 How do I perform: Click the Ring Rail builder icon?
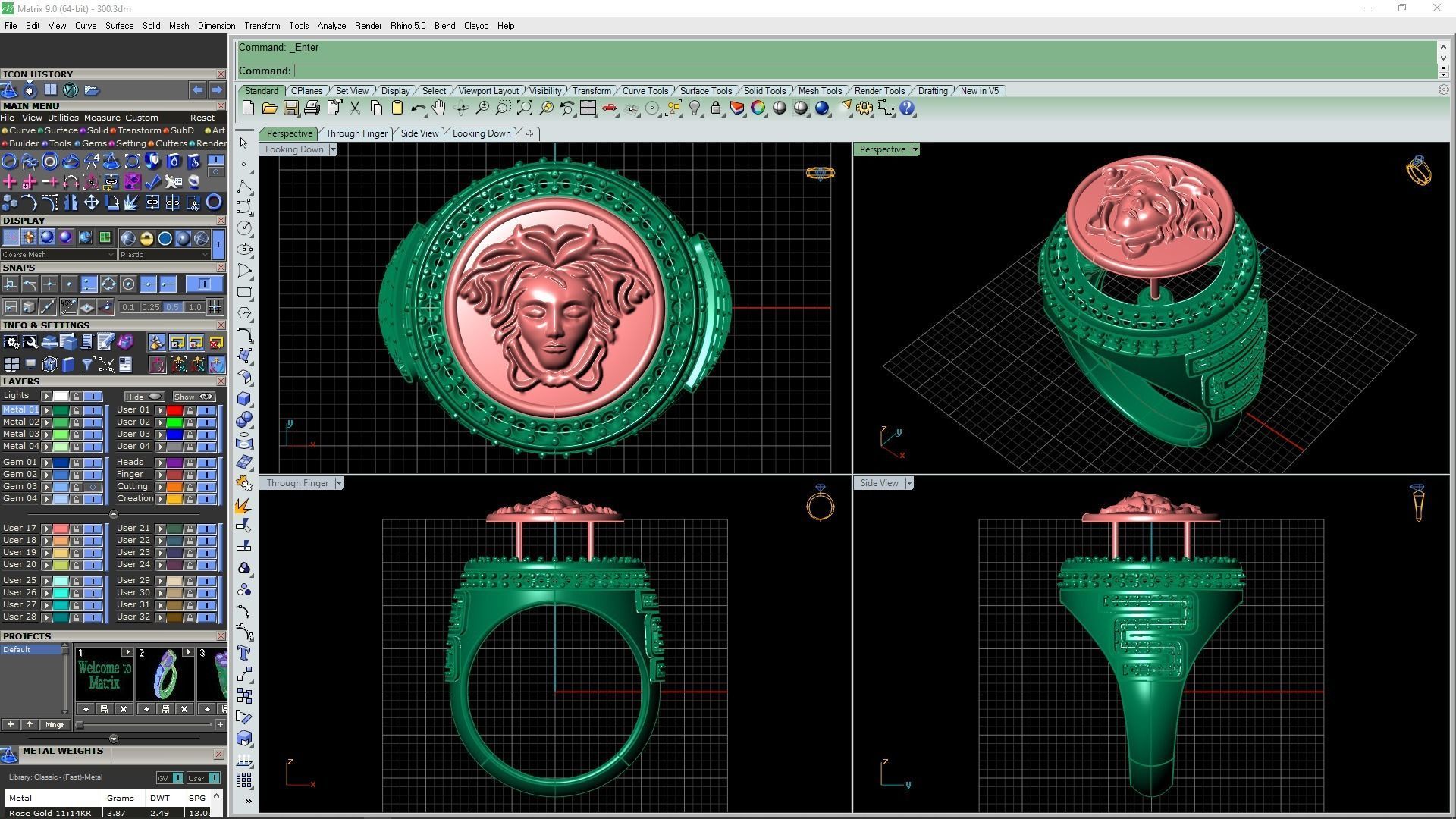tap(9, 162)
